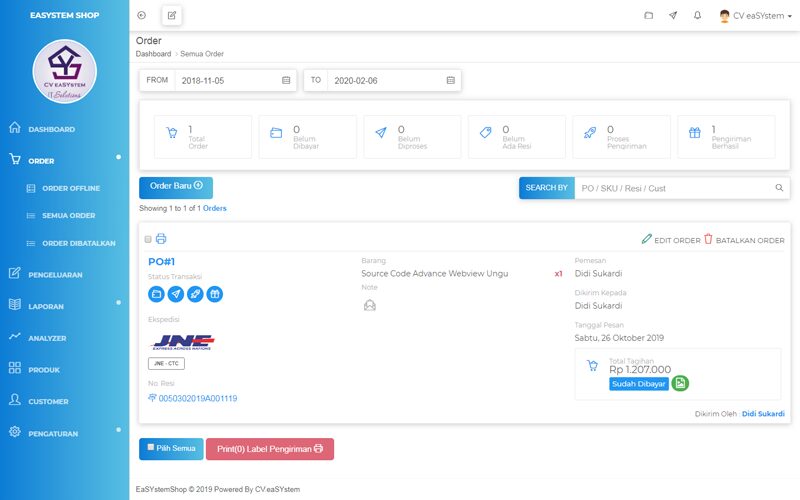Click EDIT ORDER for PO#1
The image size is (800, 500).
pos(671,239)
